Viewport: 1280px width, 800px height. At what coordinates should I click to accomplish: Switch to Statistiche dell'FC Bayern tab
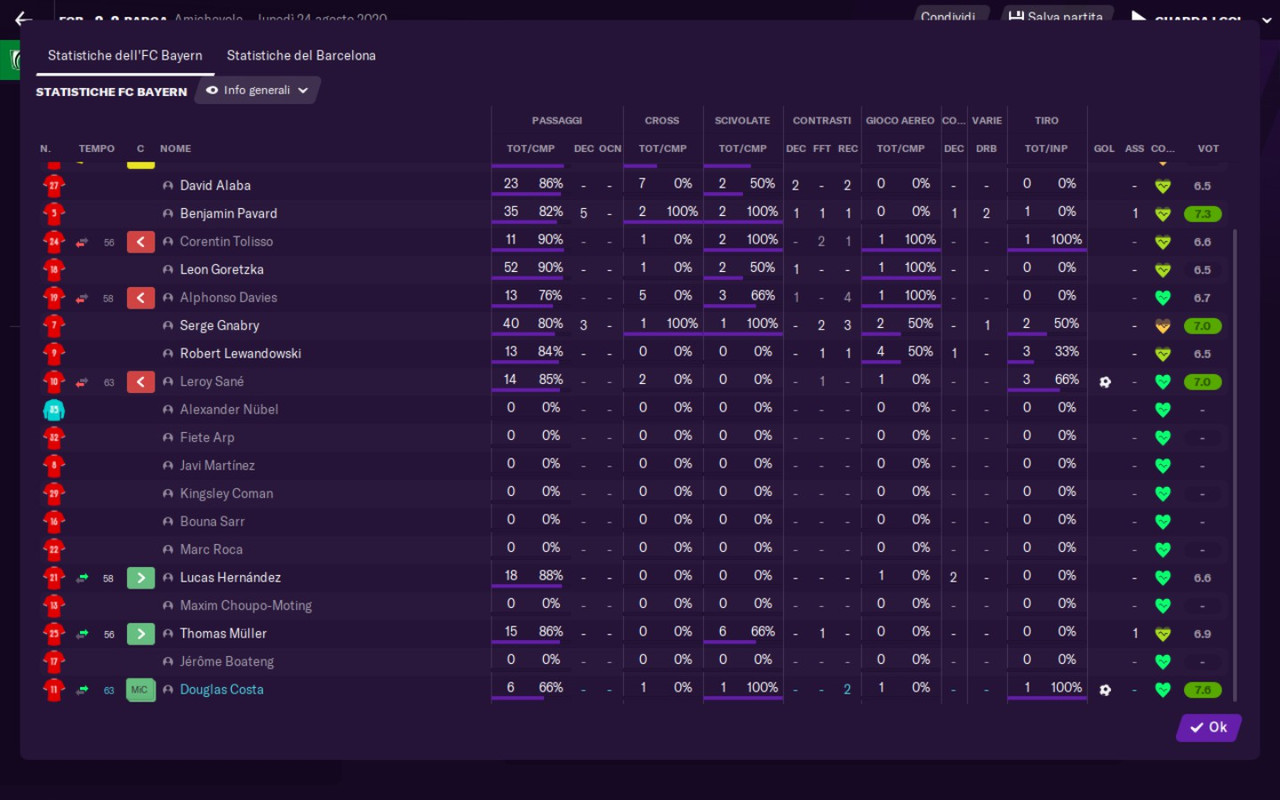click(125, 56)
